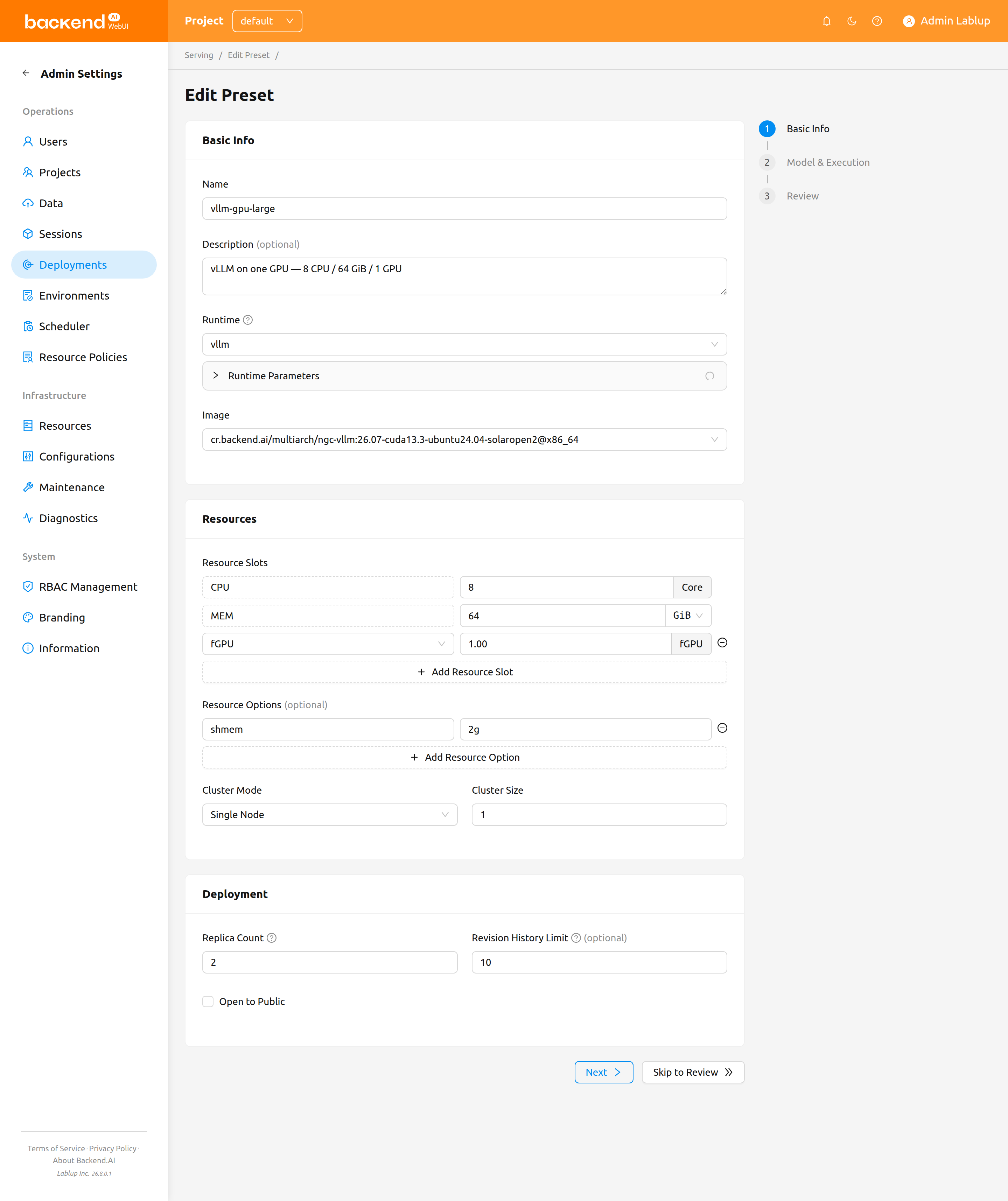Select the Maintenance menu item
This screenshot has height=1201, width=1008.
pos(84,488)
